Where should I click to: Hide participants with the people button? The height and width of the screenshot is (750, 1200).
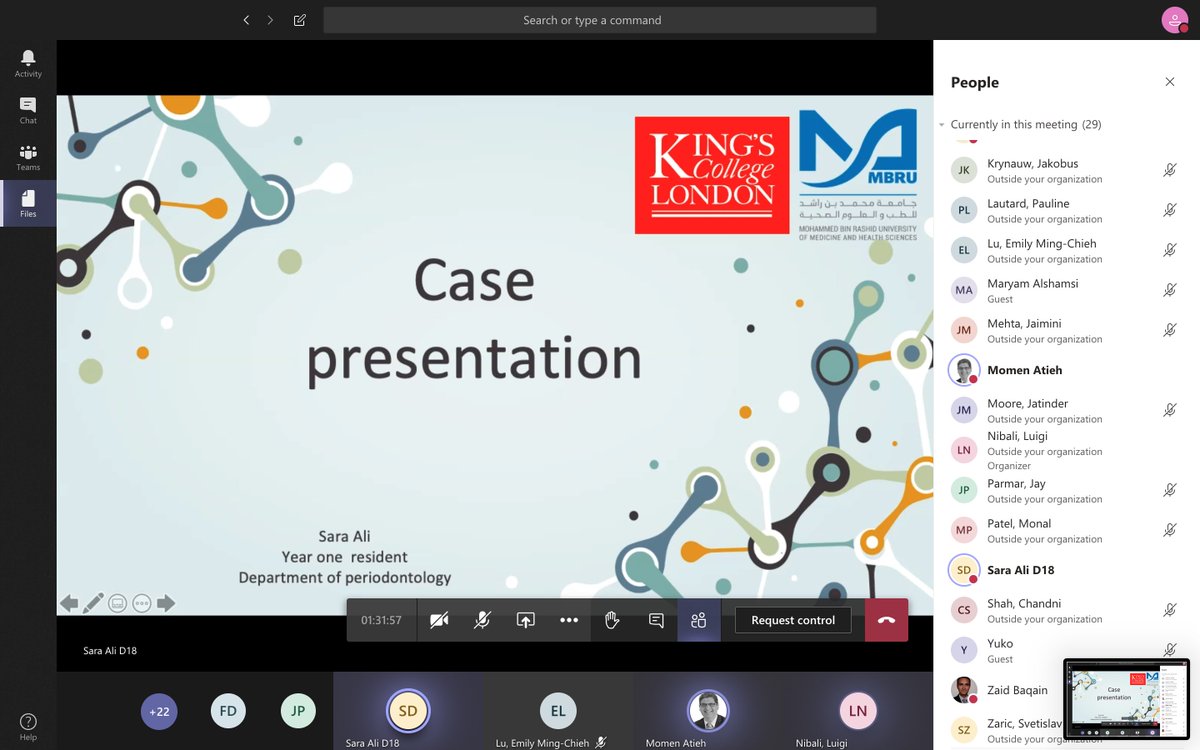(x=699, y=620)
